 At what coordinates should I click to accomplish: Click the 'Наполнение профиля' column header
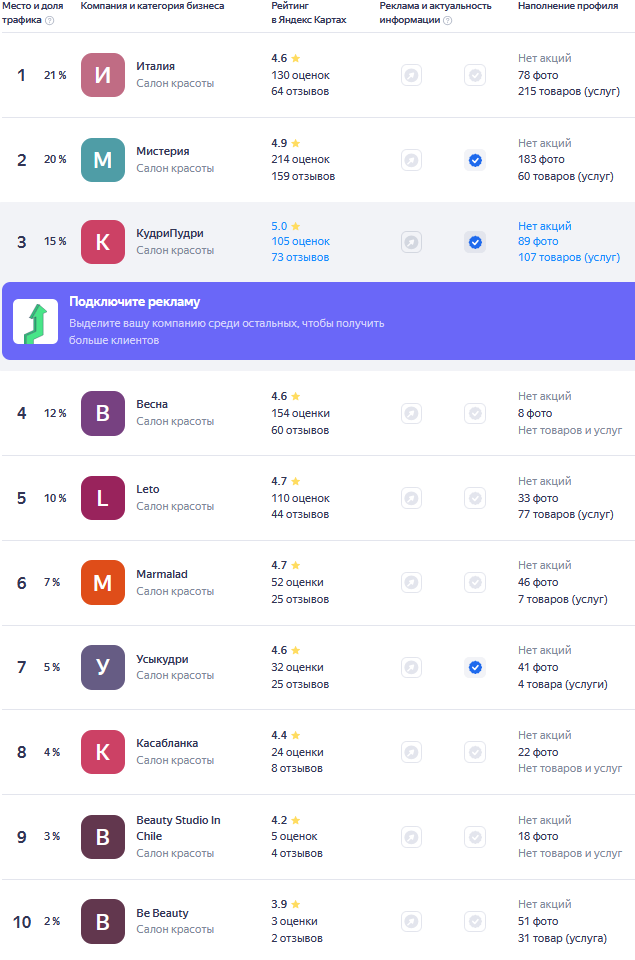click(568, 6)
